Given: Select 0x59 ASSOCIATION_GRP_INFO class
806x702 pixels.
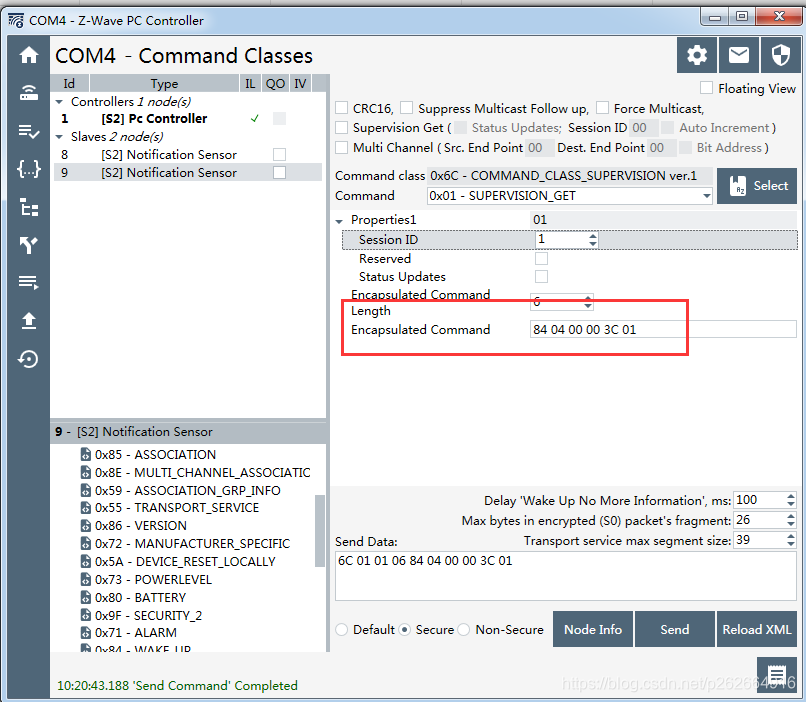Looking at the screenshot, I should tap(188, 490).
